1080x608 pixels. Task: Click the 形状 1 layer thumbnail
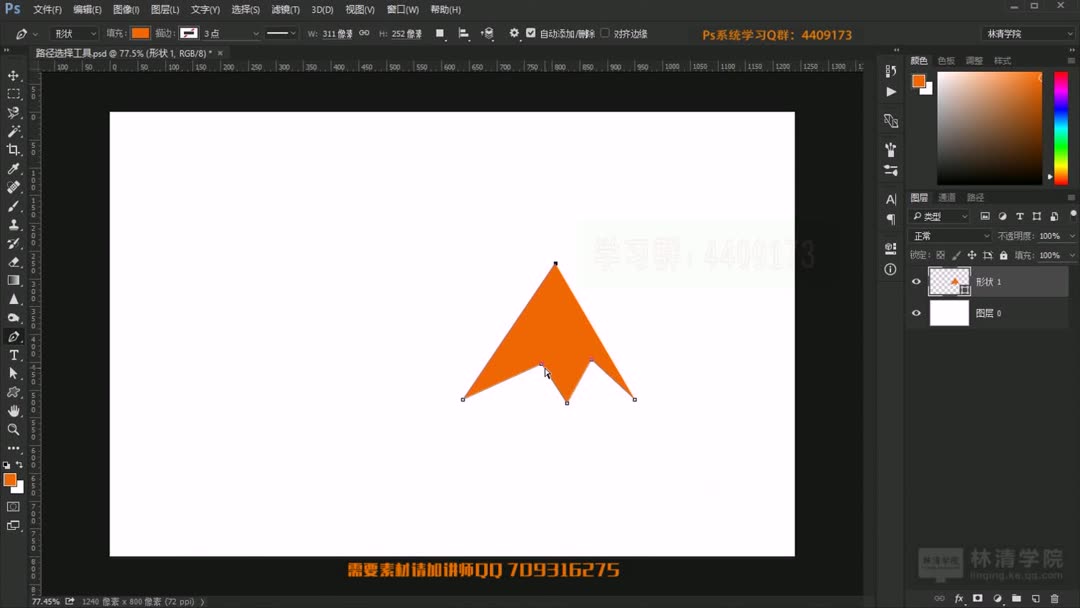951,282
